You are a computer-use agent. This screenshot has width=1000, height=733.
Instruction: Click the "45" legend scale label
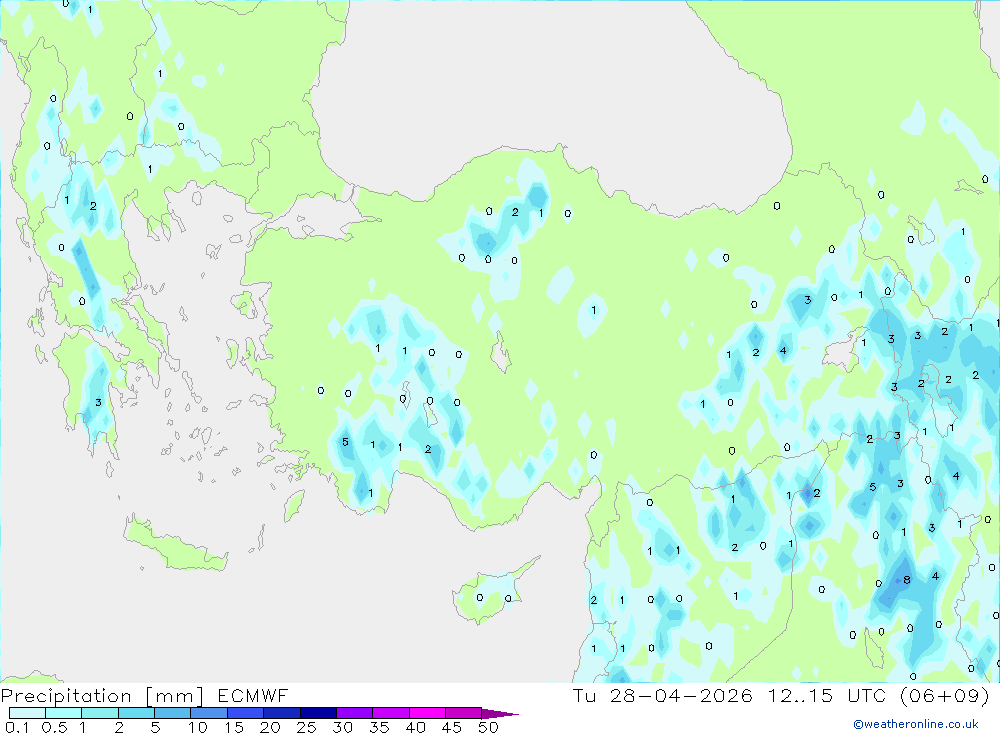[452, 727]
